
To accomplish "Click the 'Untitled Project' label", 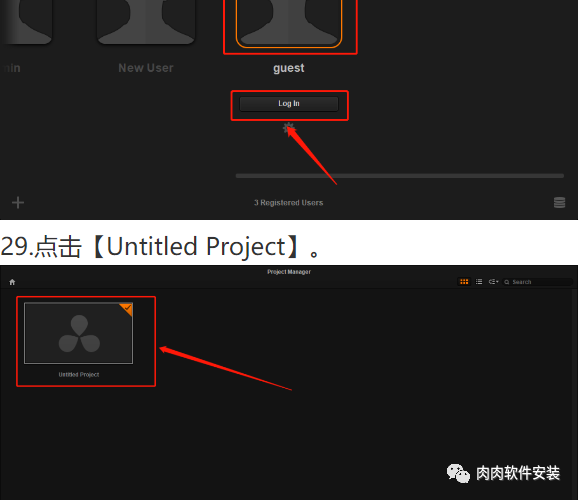I will tap(79, 374).
